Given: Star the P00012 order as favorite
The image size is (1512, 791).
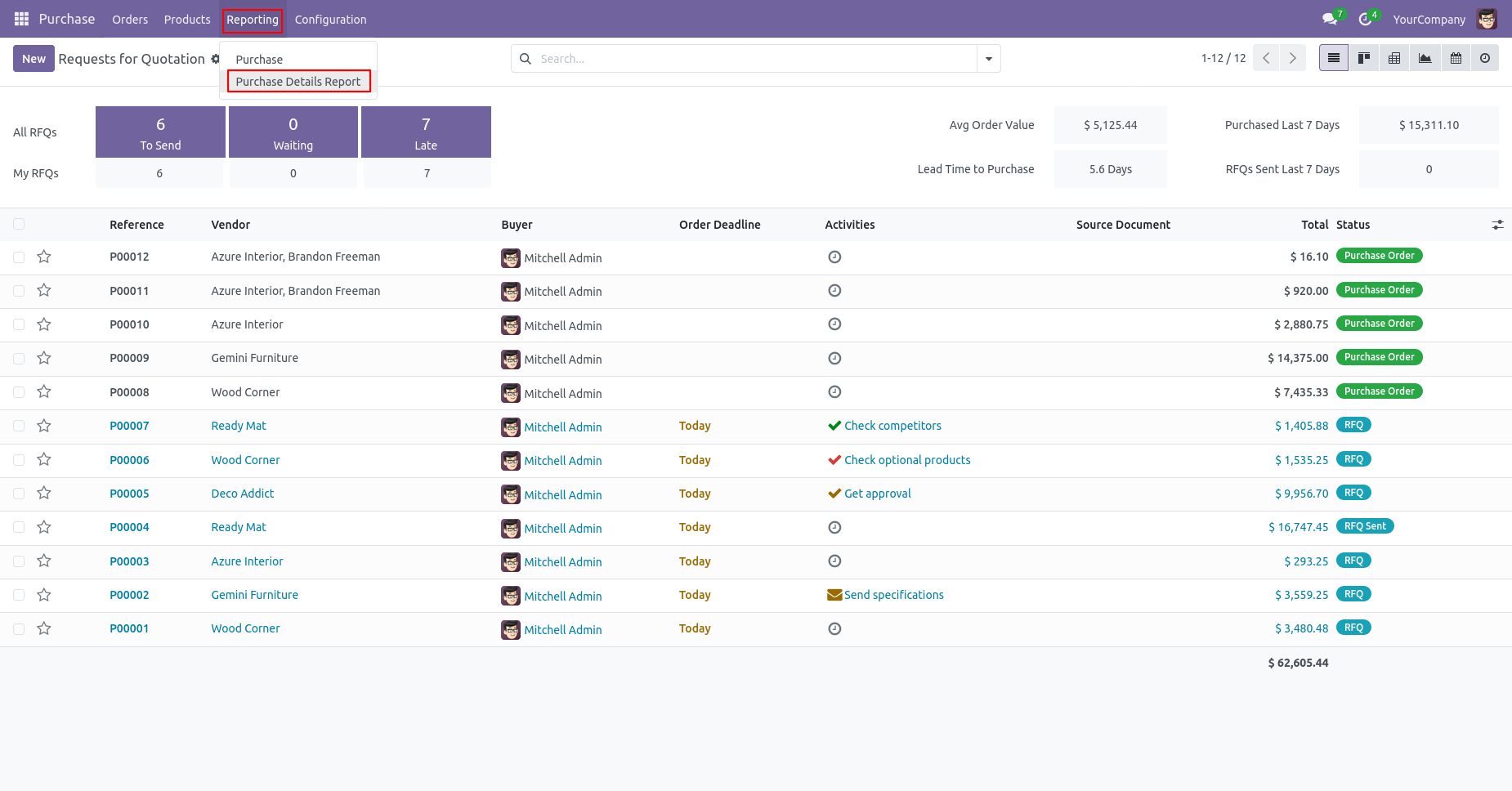Looking at the screenshot, I should coord(44,257).
